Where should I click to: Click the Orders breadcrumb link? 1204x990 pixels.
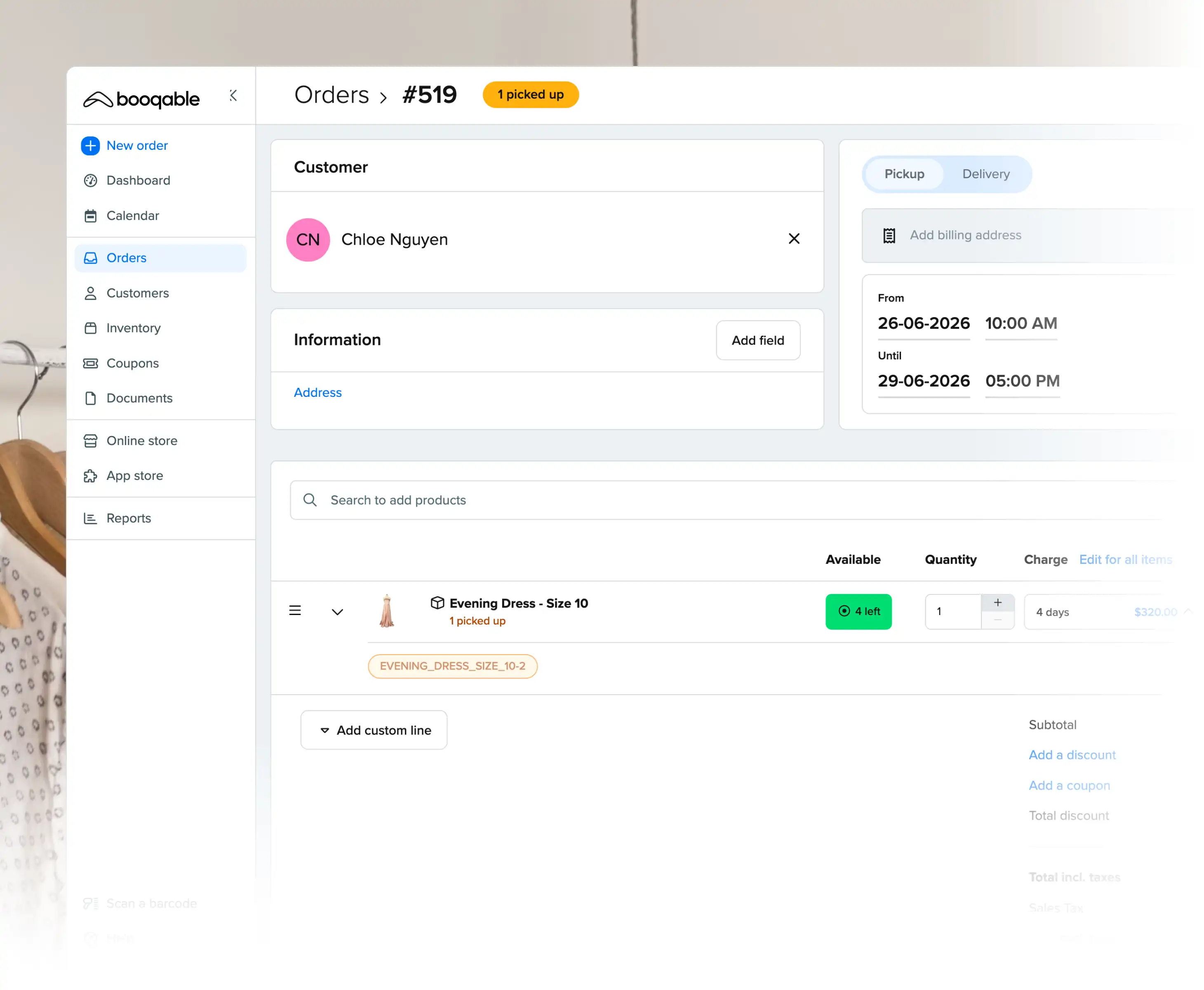click(331, 94)
